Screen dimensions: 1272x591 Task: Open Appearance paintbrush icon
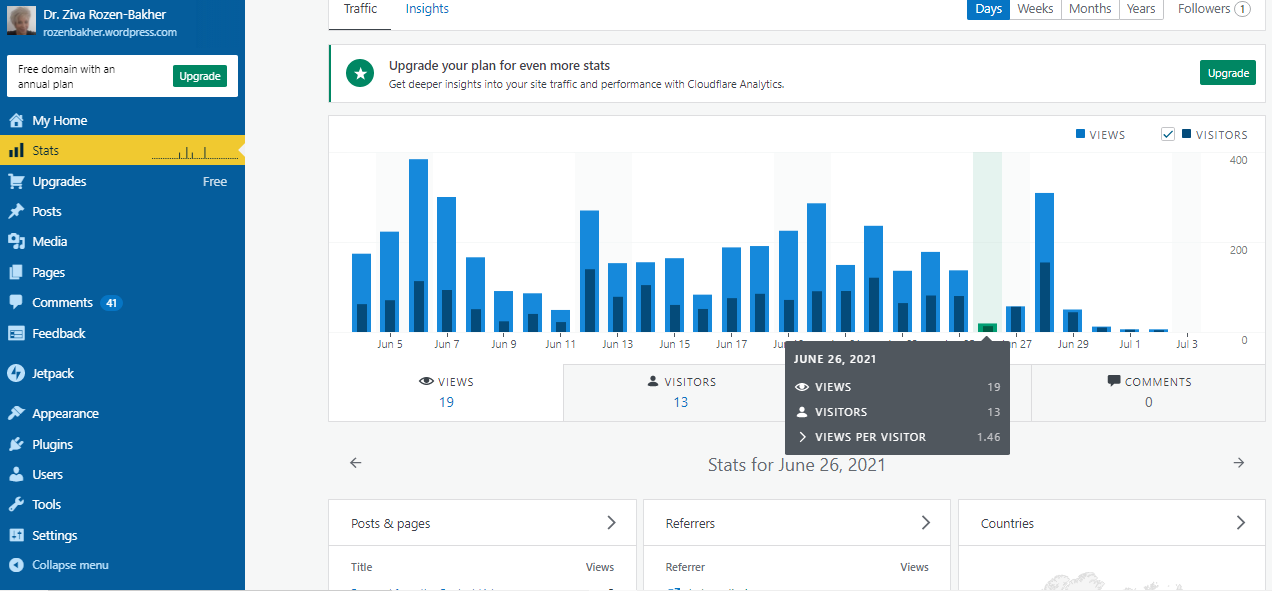[x=16, y=413]
